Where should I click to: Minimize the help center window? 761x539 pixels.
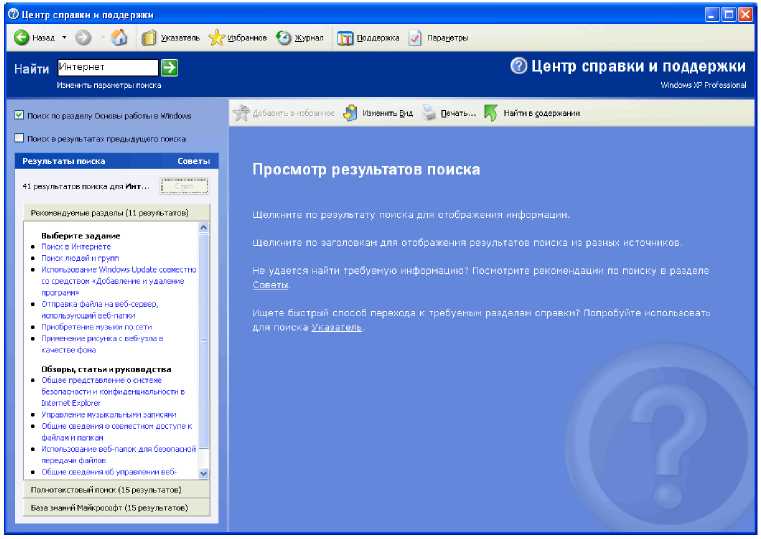point(712,15)
